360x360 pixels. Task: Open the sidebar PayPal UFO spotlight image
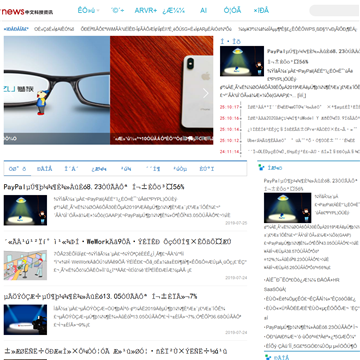[x=287, y=208]
